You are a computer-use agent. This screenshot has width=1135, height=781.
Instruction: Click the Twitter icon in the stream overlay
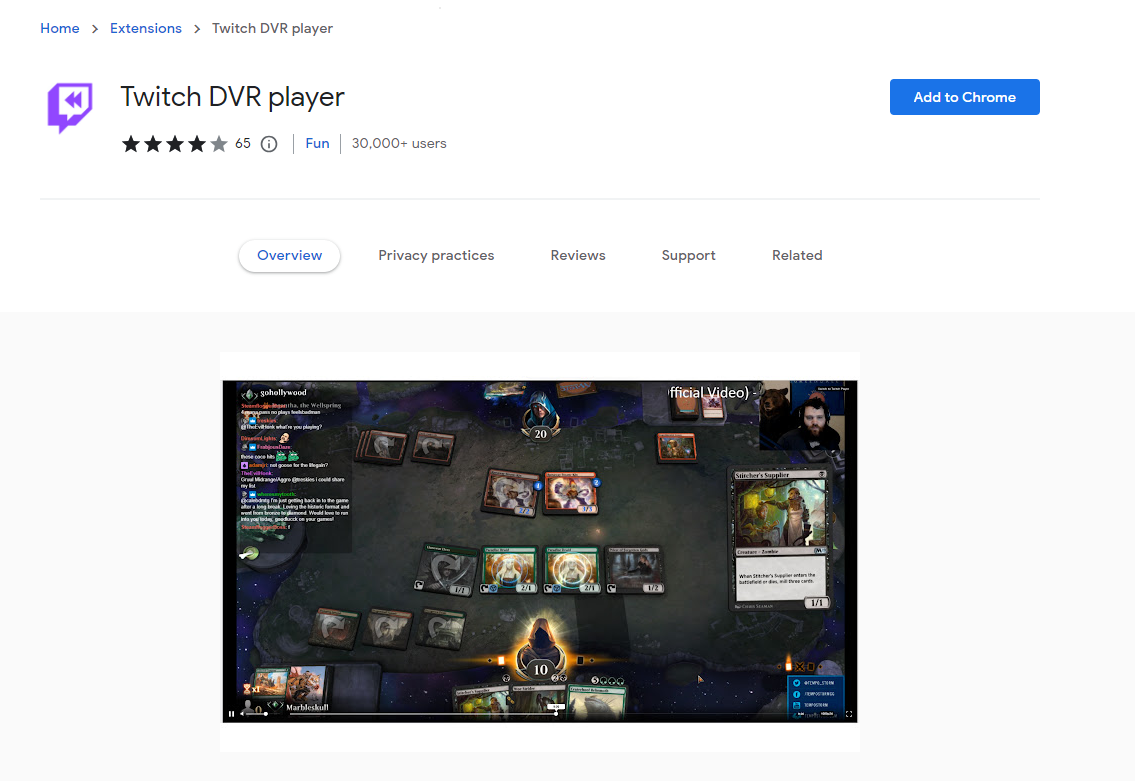(x=796, y=682)
